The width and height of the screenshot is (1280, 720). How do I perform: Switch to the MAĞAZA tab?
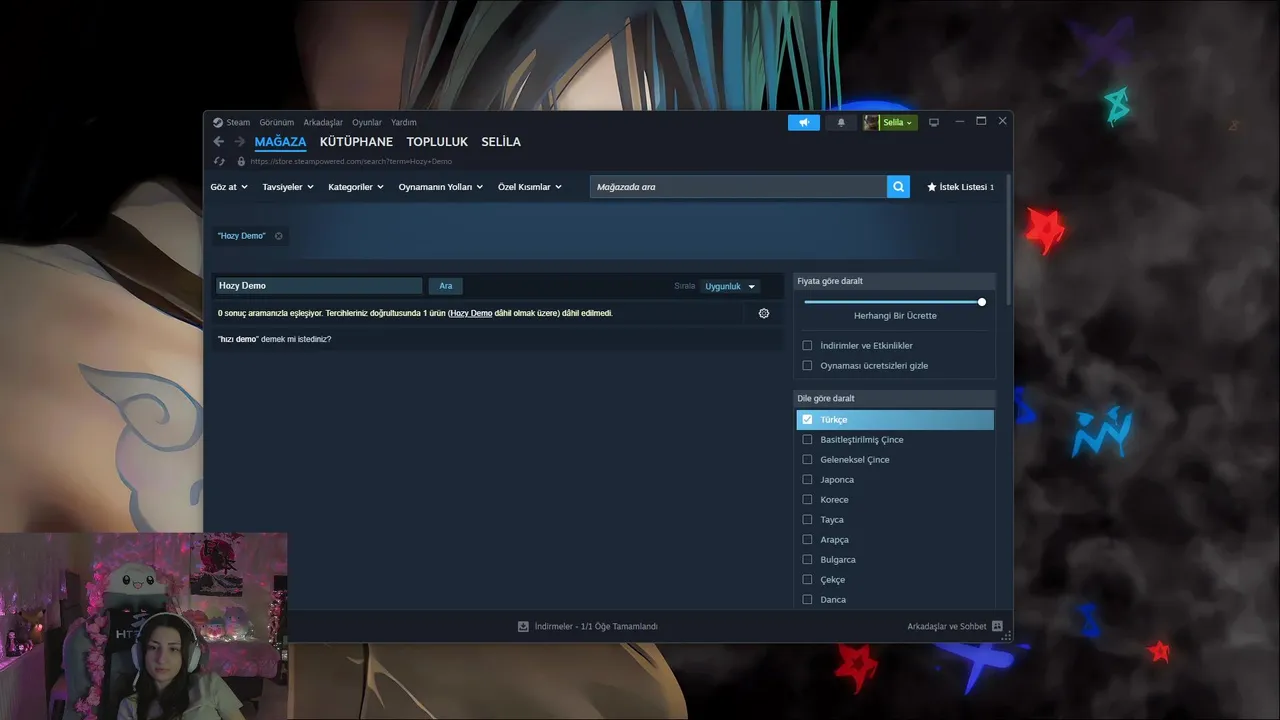(280, 142)
